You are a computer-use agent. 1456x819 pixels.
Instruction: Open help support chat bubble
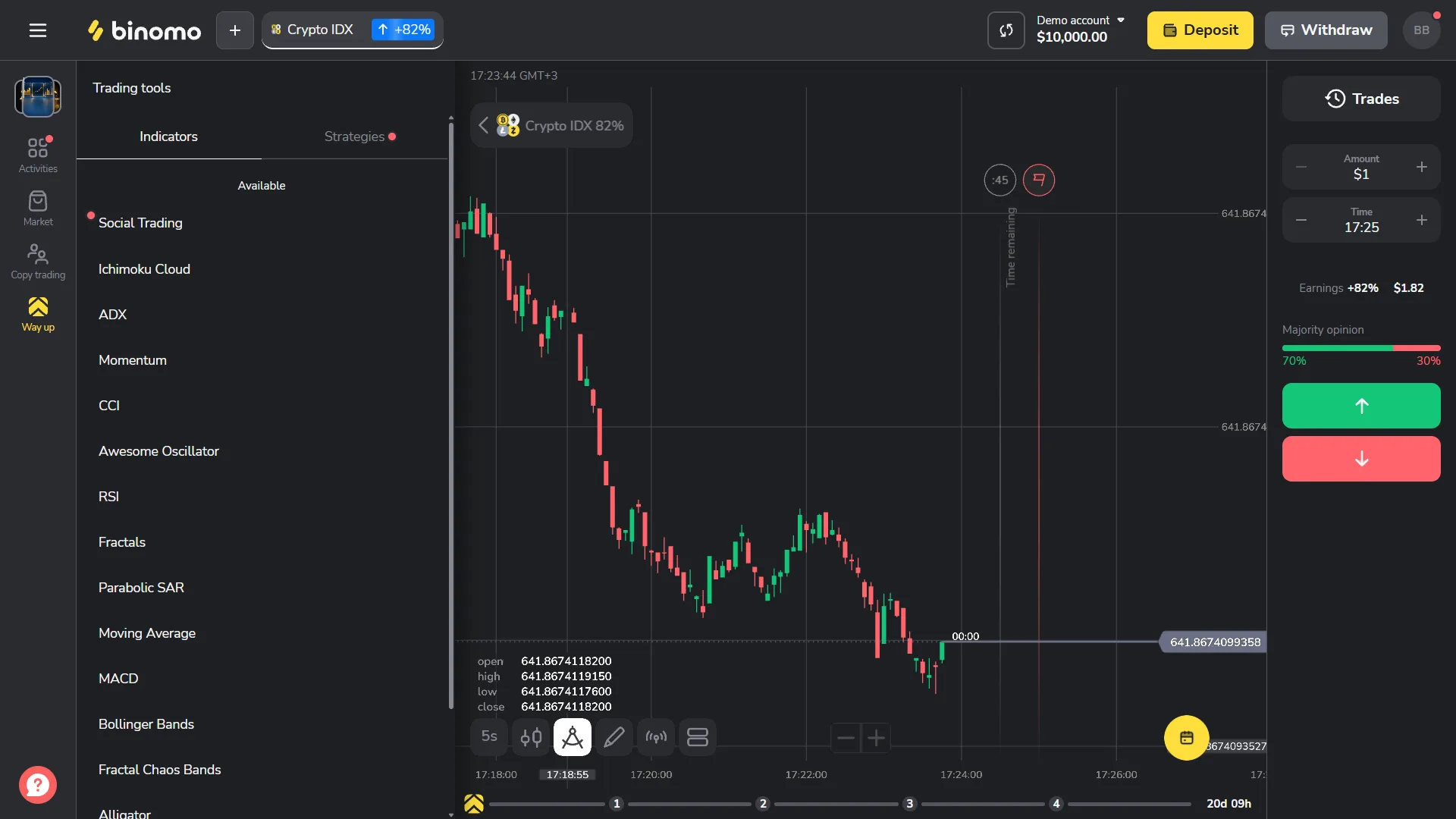38,785
